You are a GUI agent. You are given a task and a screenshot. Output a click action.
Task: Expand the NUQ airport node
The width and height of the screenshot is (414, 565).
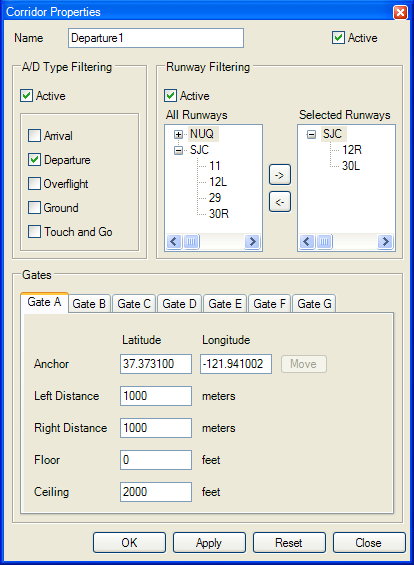coord(178,134)
